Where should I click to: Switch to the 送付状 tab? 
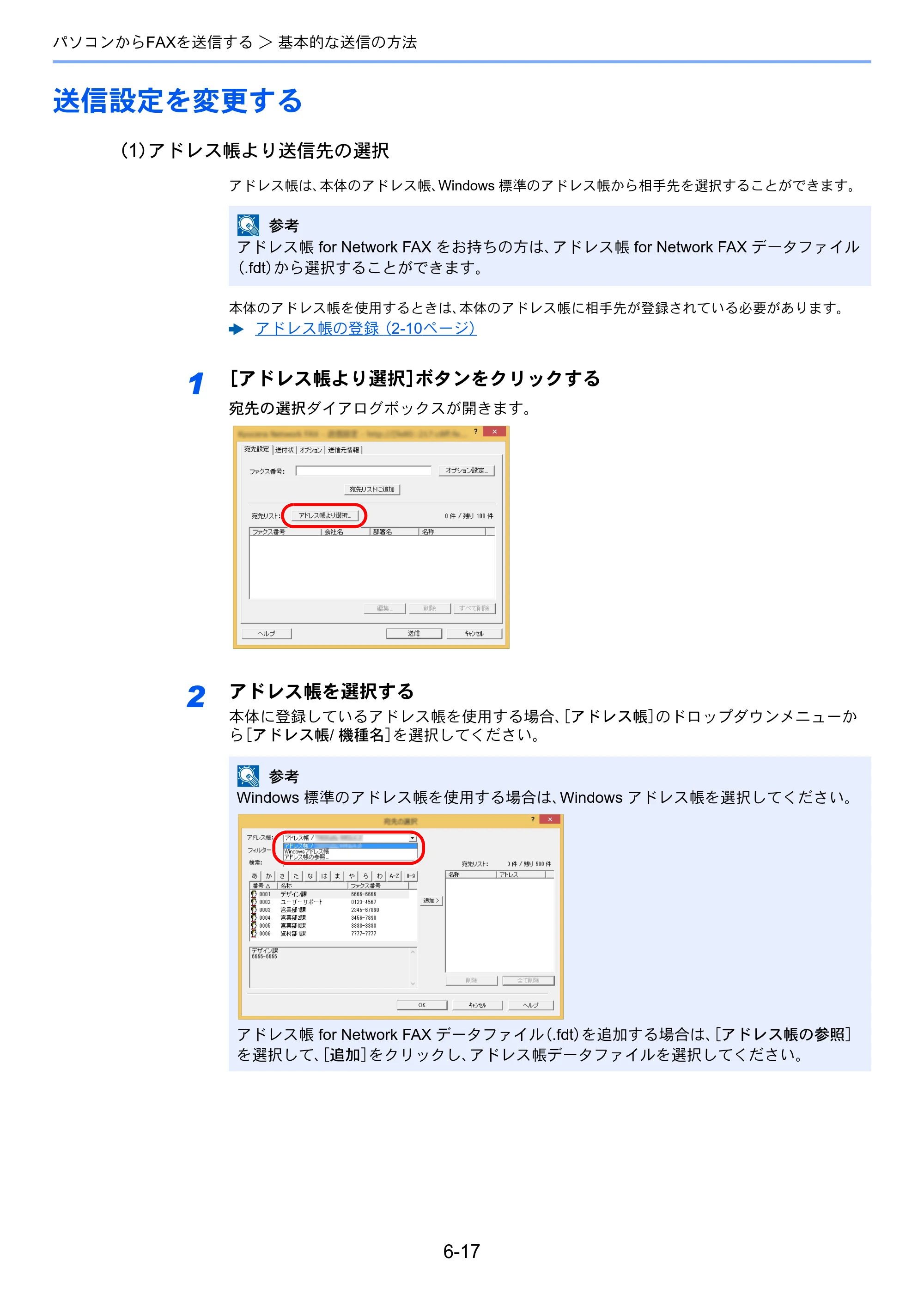tap(284, 450)
